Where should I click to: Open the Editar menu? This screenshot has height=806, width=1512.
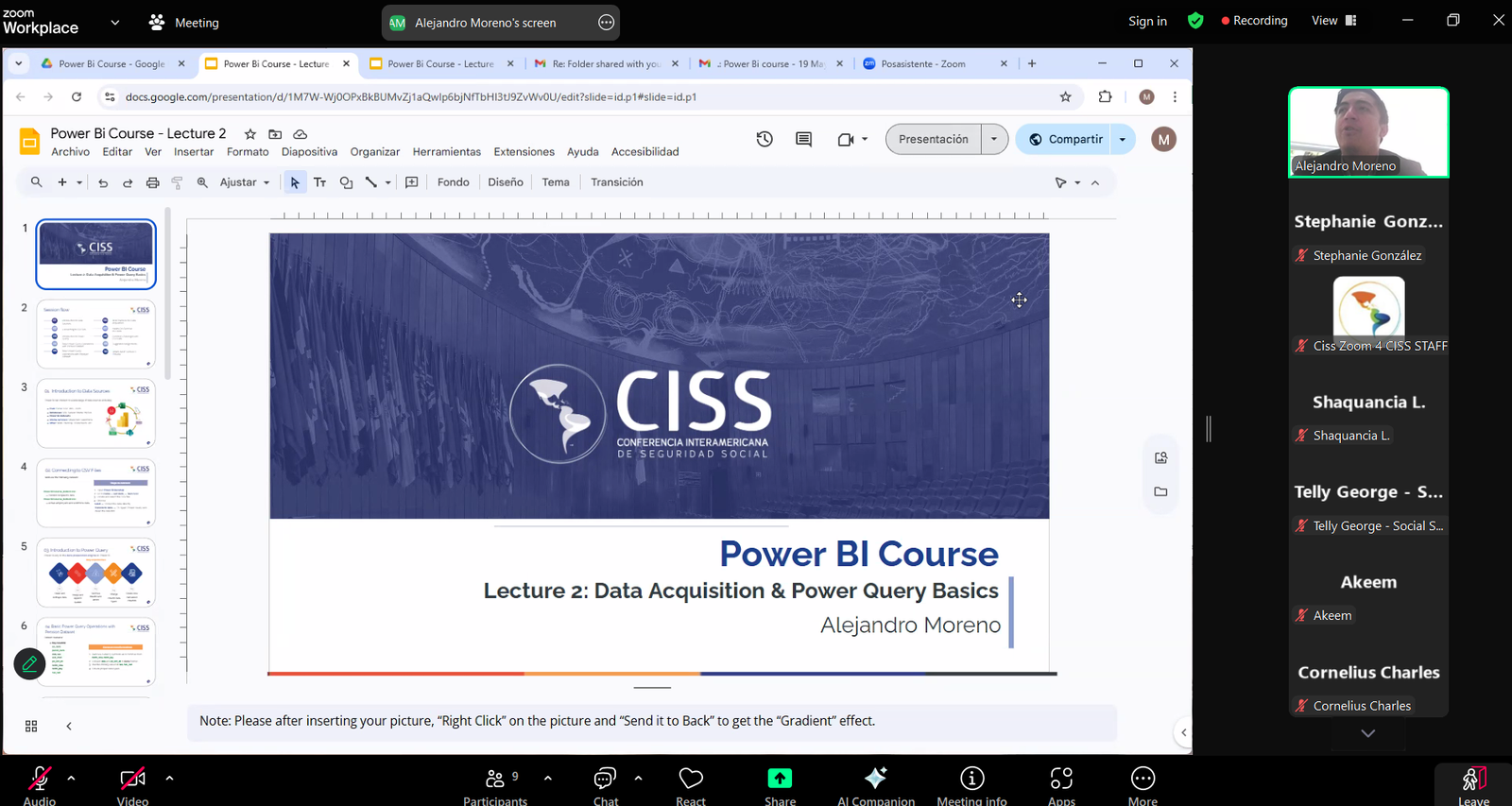[x=117, y=152]
